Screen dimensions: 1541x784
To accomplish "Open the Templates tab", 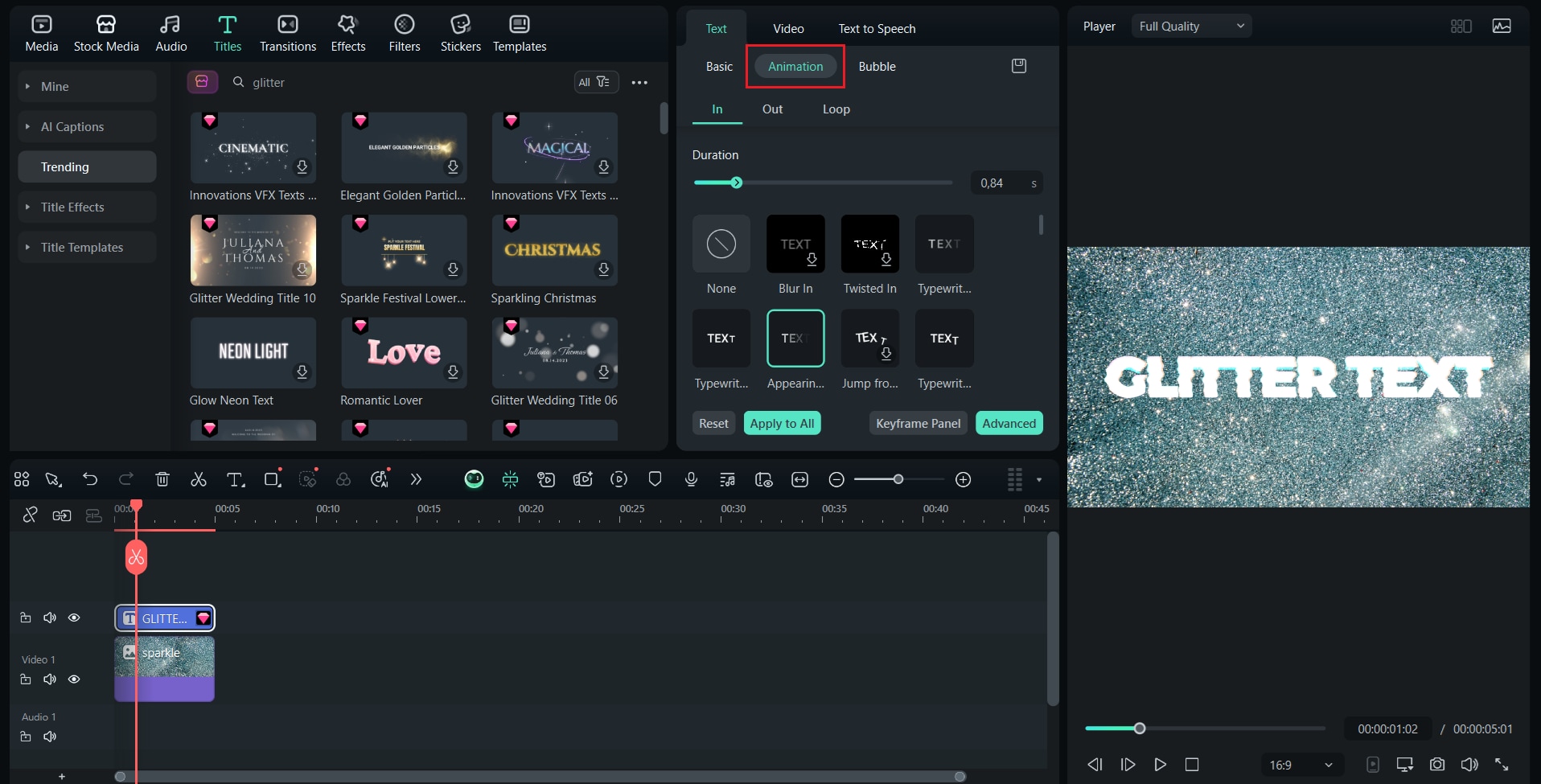I will (520, 34).
